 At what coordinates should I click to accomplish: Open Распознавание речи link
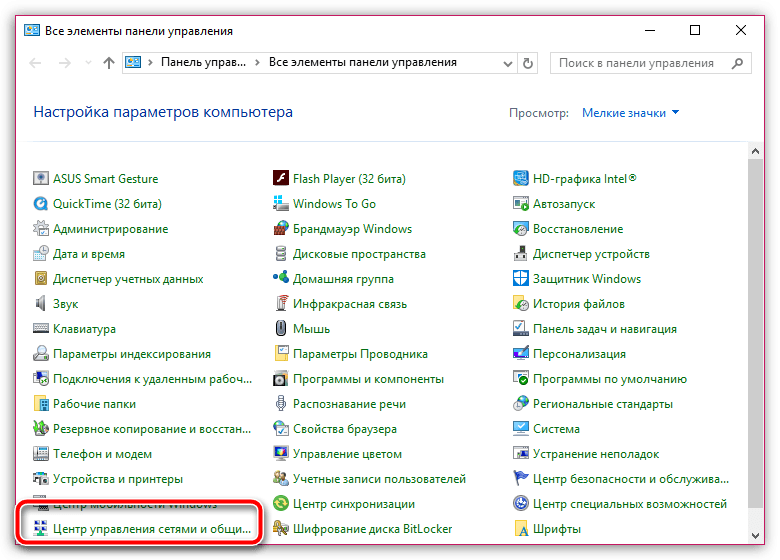click(349, 404)
